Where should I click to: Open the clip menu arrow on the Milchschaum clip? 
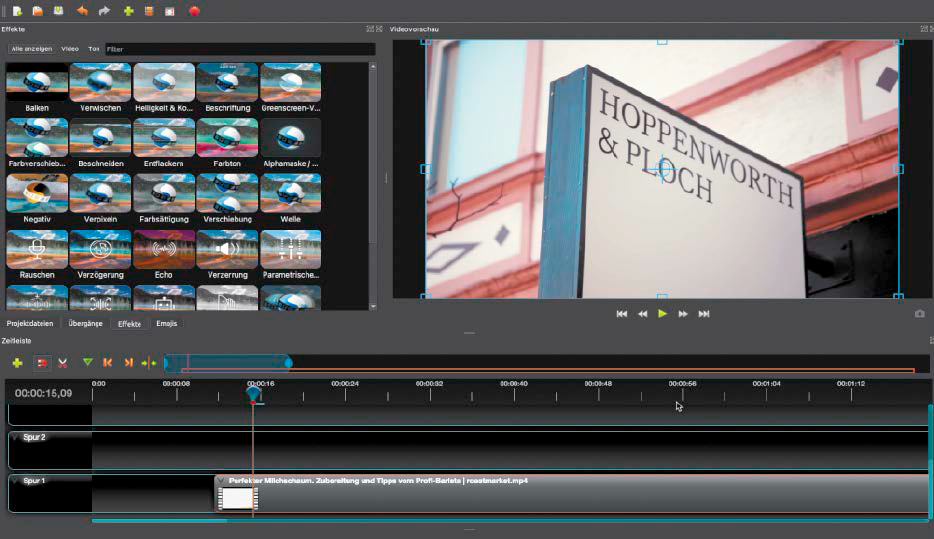pos(220,481)
